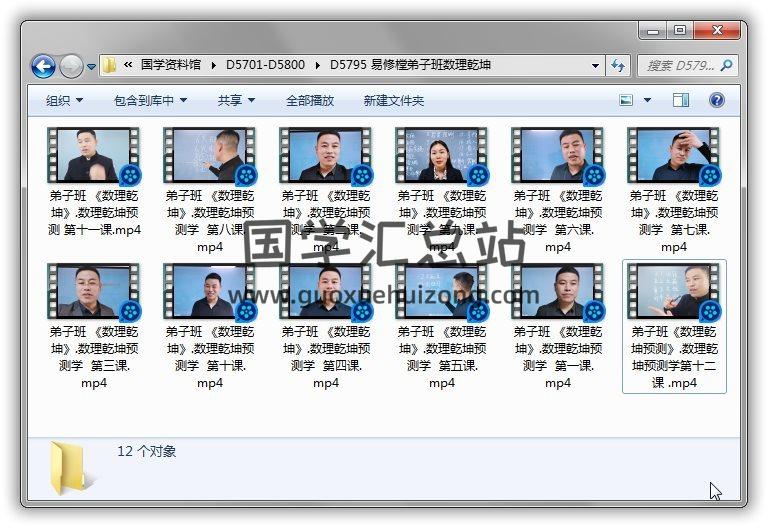Open the 共享 menu

click(236, 100)
